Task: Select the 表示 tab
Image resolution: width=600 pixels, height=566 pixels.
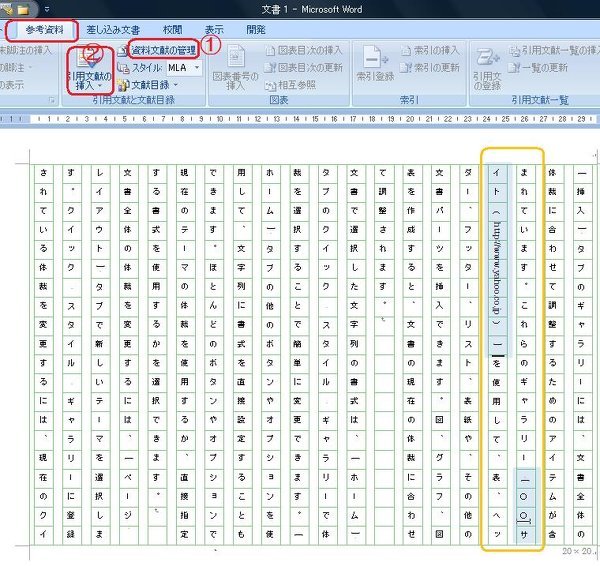Action: (x=214, y=30)
